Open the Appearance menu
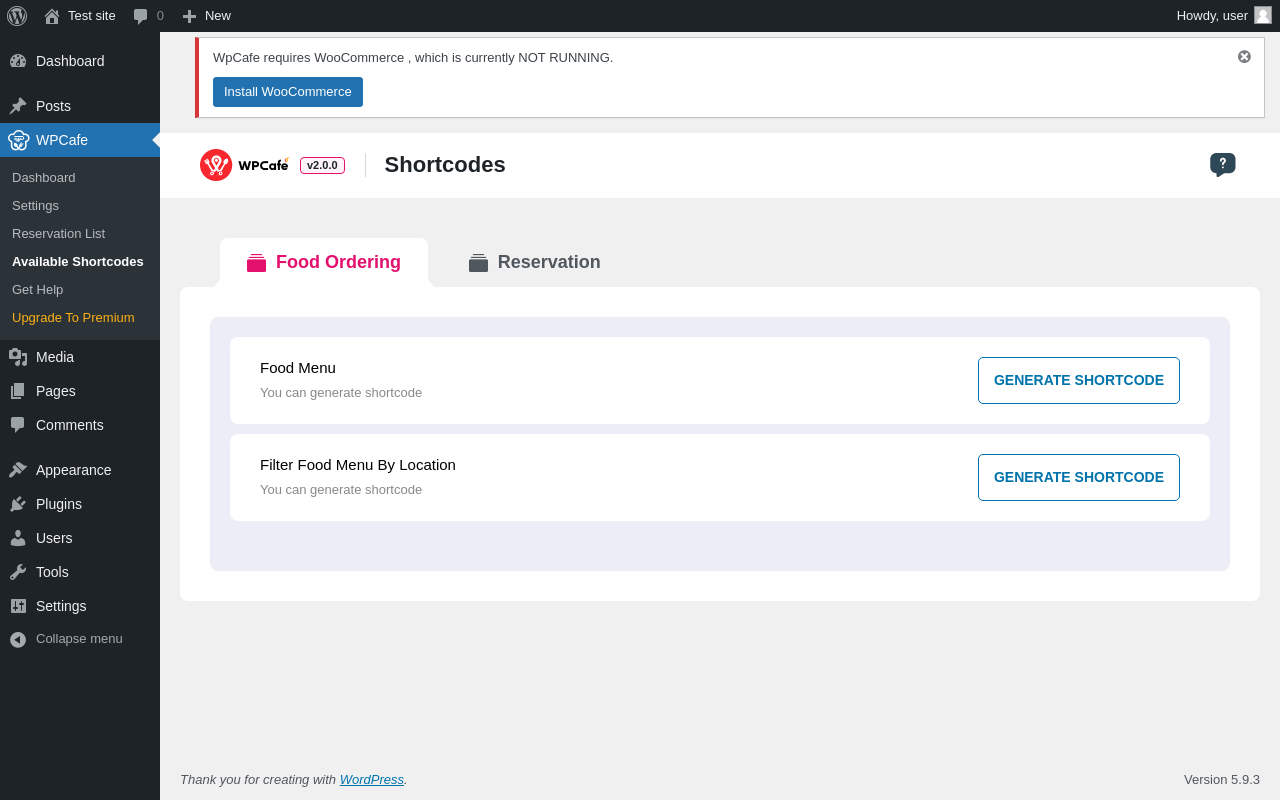 tap(73, 470)
